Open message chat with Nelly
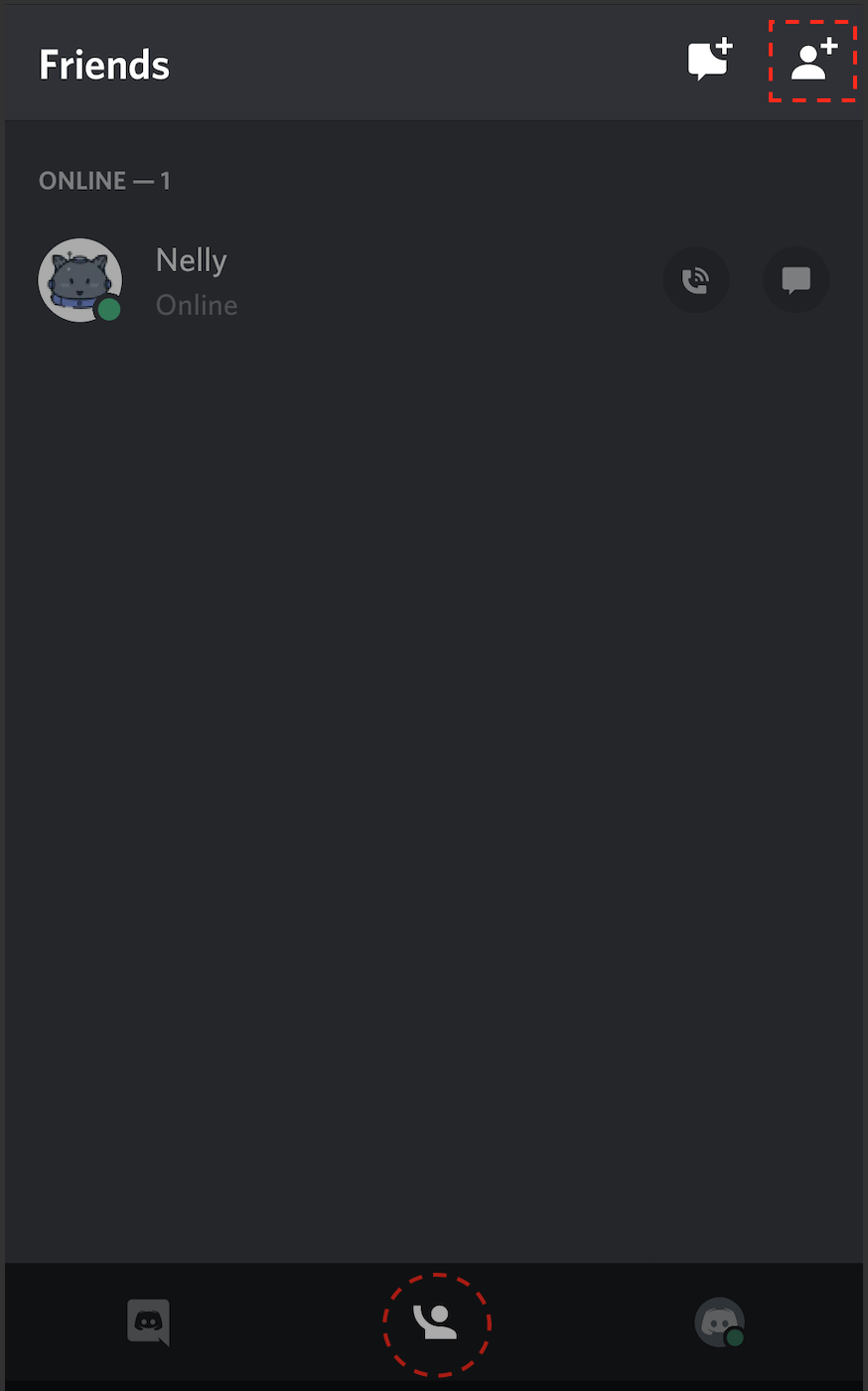 point(796,280)
